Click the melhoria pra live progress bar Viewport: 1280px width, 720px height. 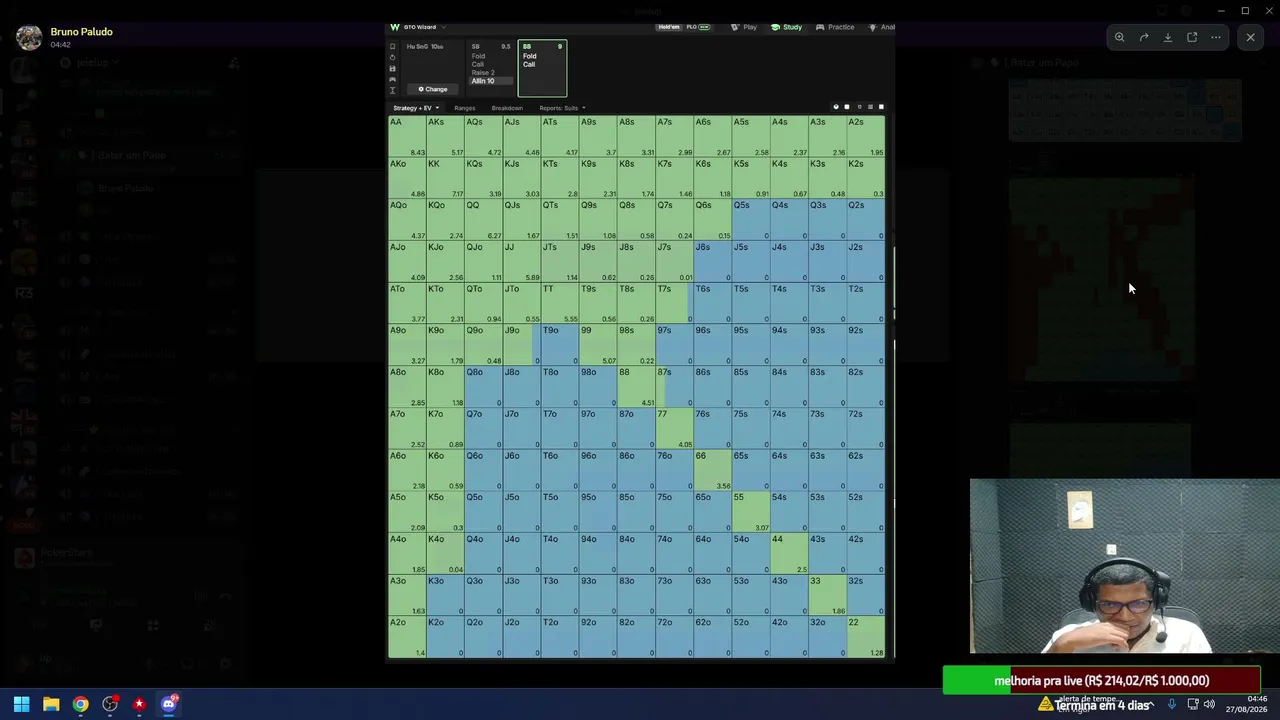[1101, 681]
